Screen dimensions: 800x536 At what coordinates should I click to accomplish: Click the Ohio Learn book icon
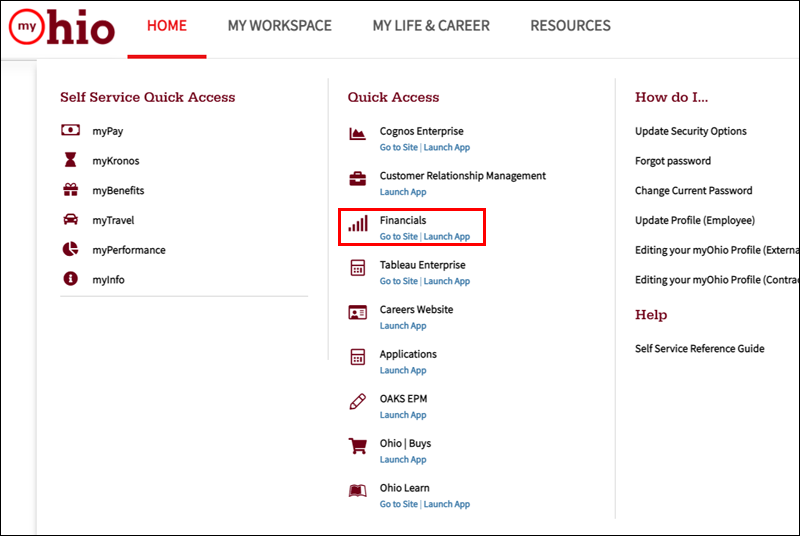pos(357,491)
